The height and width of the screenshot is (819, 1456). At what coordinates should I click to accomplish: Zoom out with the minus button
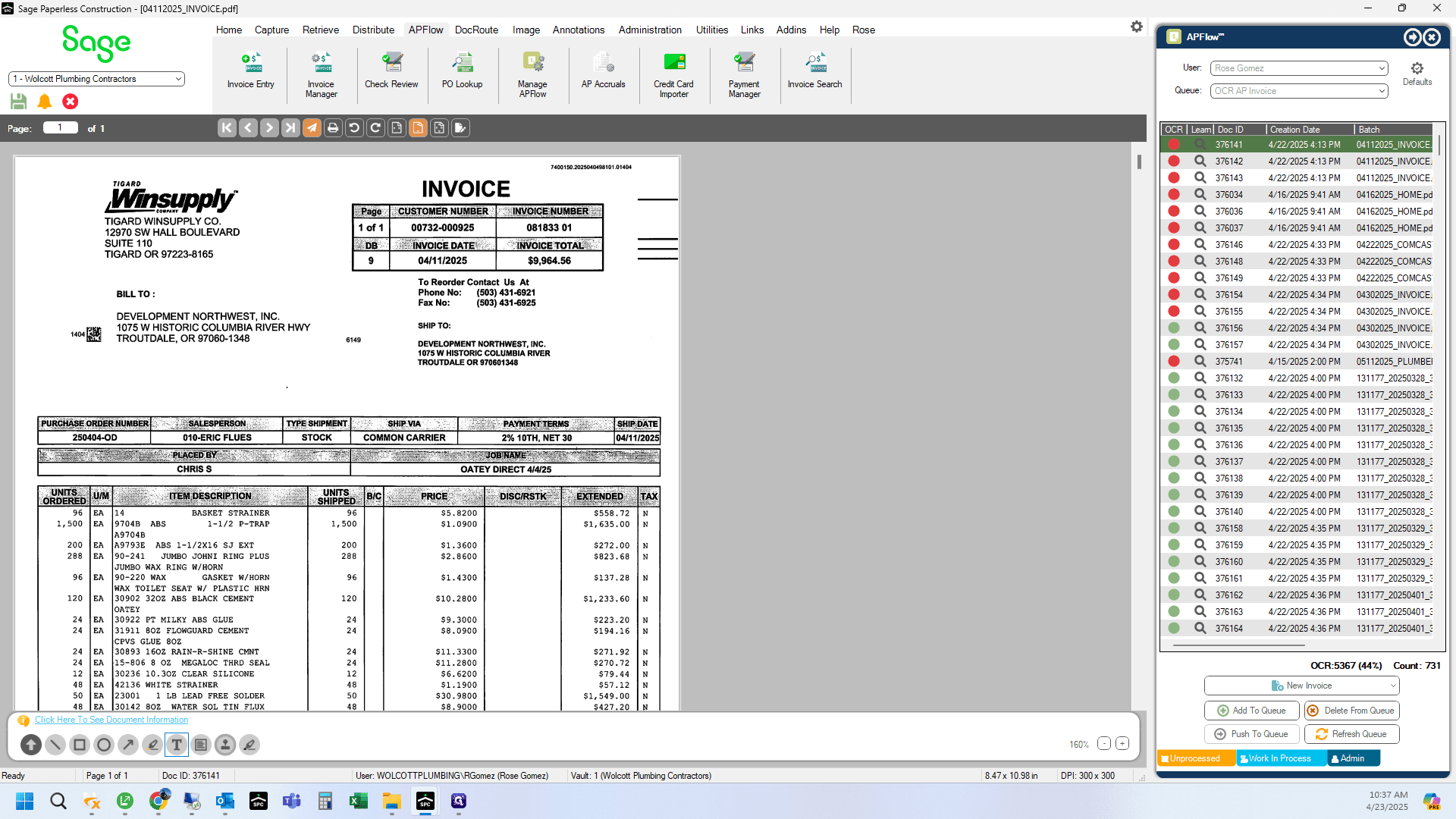pos(1104,744)
